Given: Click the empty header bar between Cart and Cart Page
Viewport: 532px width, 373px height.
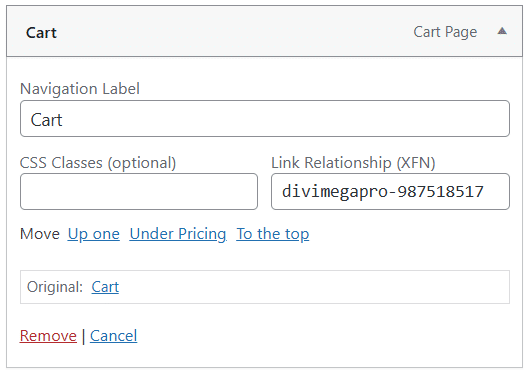Looking at the screenshot, I should pos(234,32).
